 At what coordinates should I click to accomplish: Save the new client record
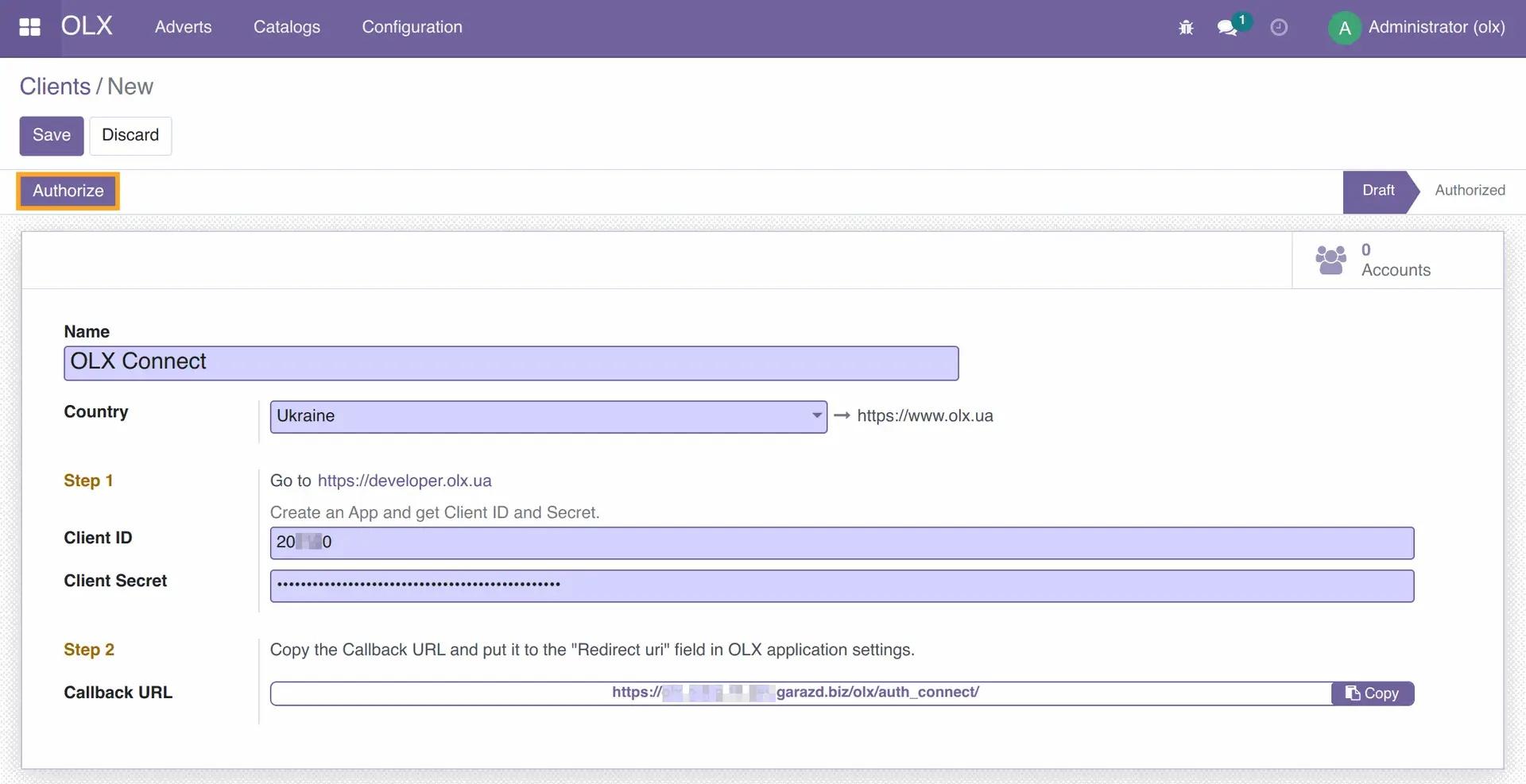pyautogui.click(x=52, y=135)
